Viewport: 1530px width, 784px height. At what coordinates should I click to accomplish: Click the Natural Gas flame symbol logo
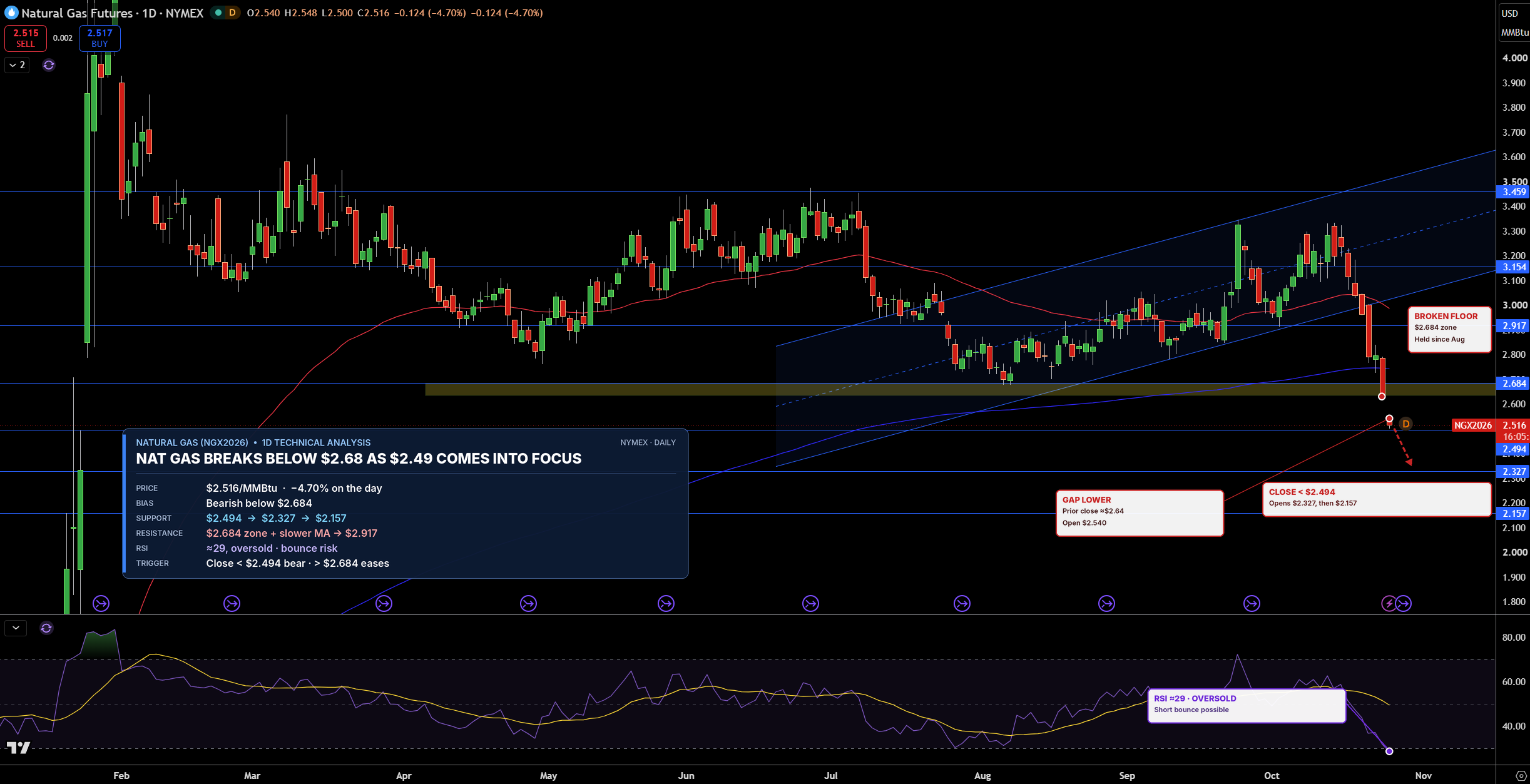11,13
